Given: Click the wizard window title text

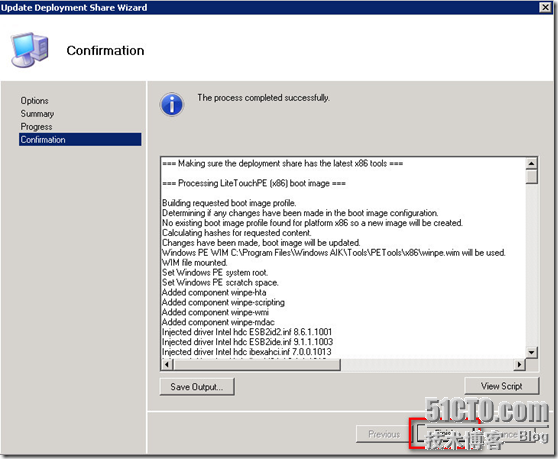Looking at the screenshot, I should click(x=74, y=7).
